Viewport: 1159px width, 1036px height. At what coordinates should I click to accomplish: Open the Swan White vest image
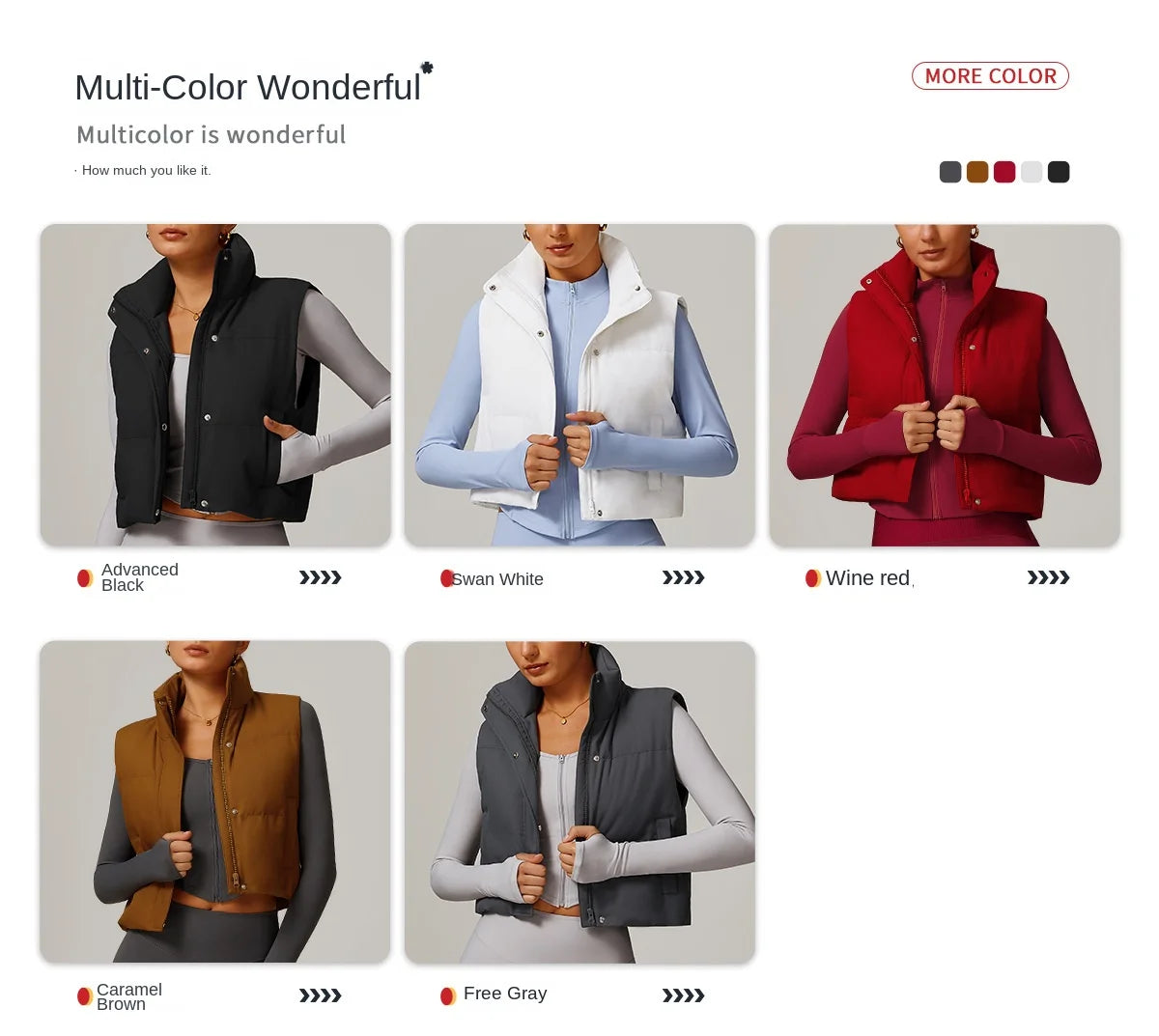pos(579,385)
